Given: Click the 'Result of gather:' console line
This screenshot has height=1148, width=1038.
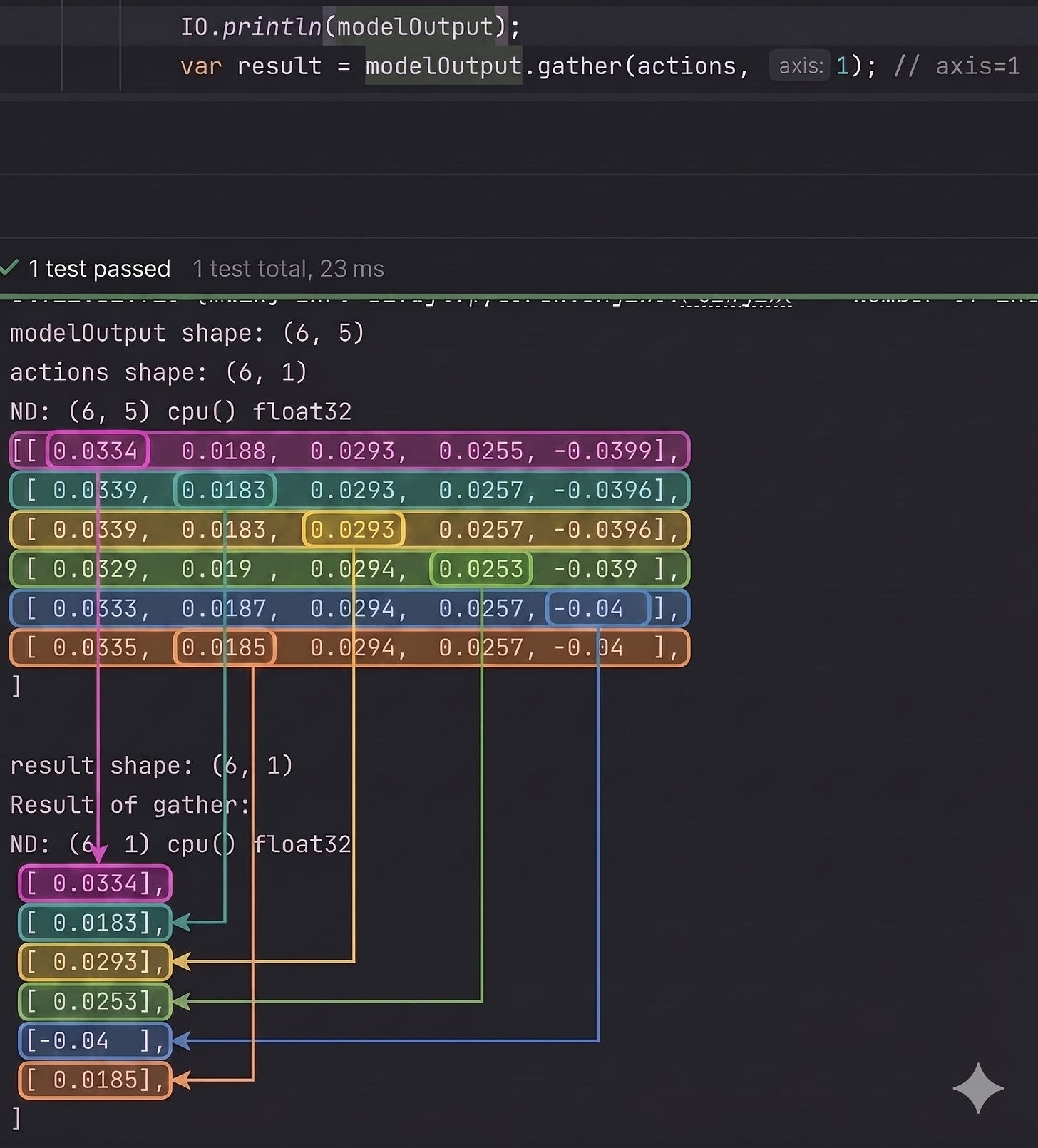Looking at the screenshot, I should (130, 804).
